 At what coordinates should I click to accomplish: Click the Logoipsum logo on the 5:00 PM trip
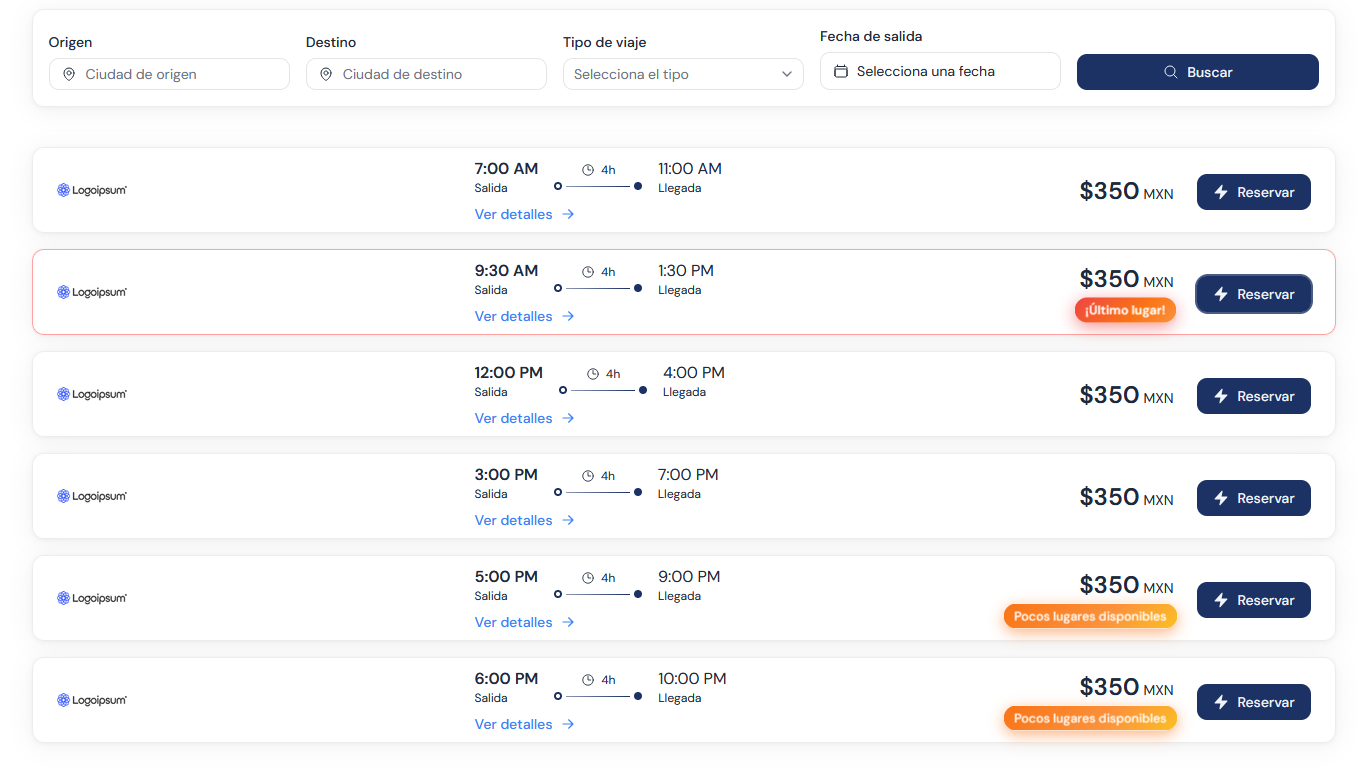click(x=92, y=598)
